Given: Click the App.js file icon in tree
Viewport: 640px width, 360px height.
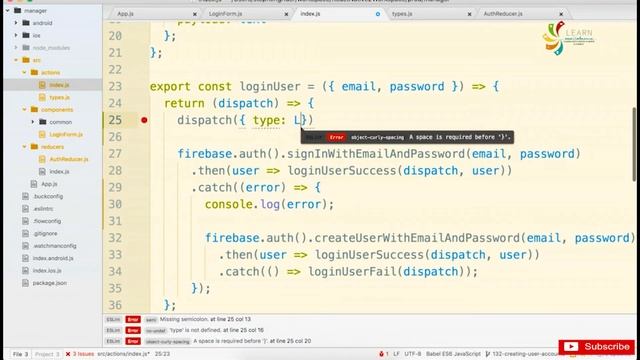Looking at the screenshot, I should pos(34,184).
